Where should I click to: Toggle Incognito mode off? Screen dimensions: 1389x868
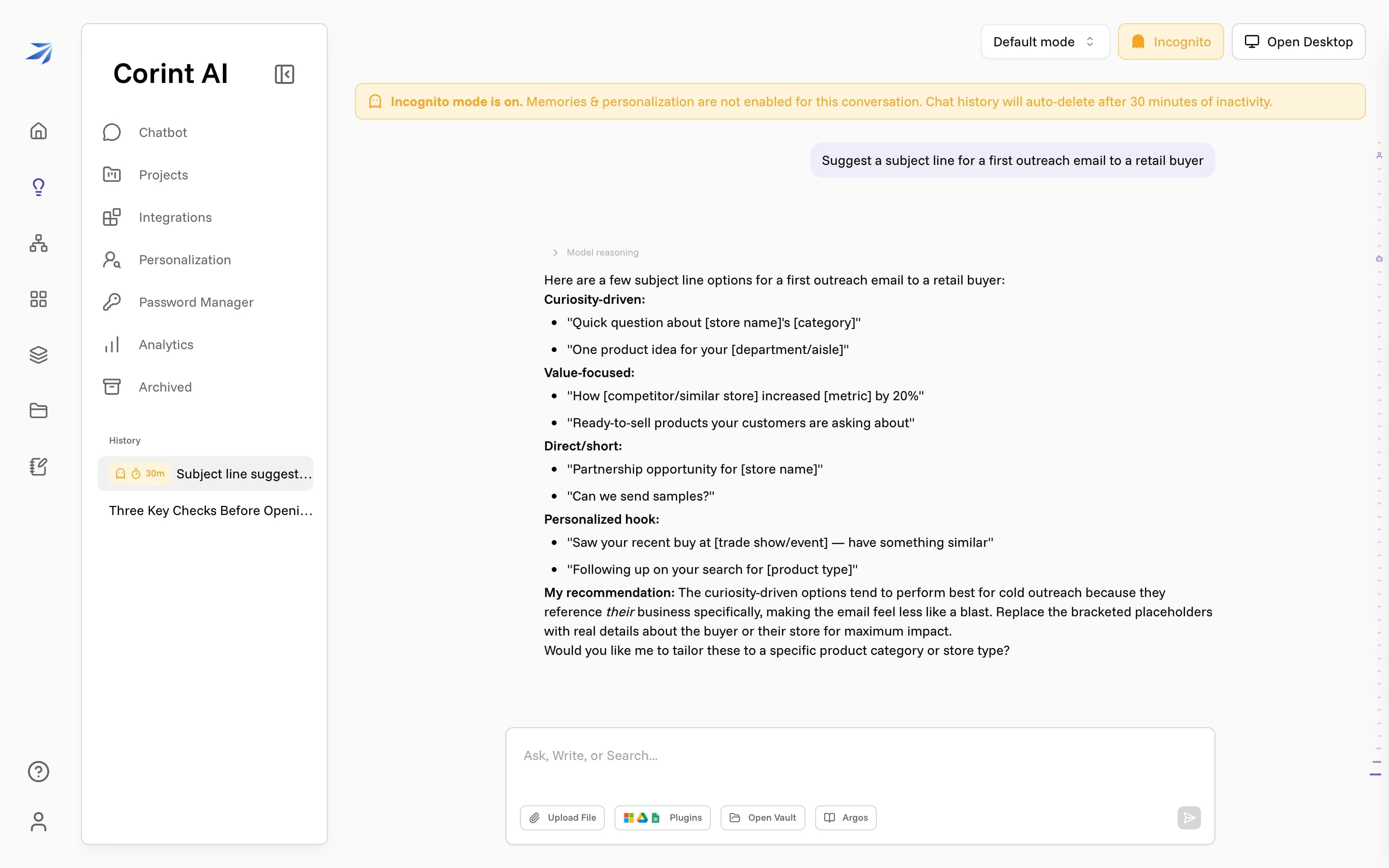[x=1171, y=41]
